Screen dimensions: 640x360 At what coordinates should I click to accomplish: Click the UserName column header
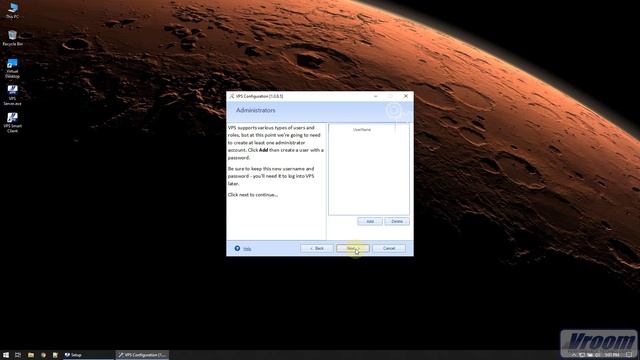click(x=362, y=129)
